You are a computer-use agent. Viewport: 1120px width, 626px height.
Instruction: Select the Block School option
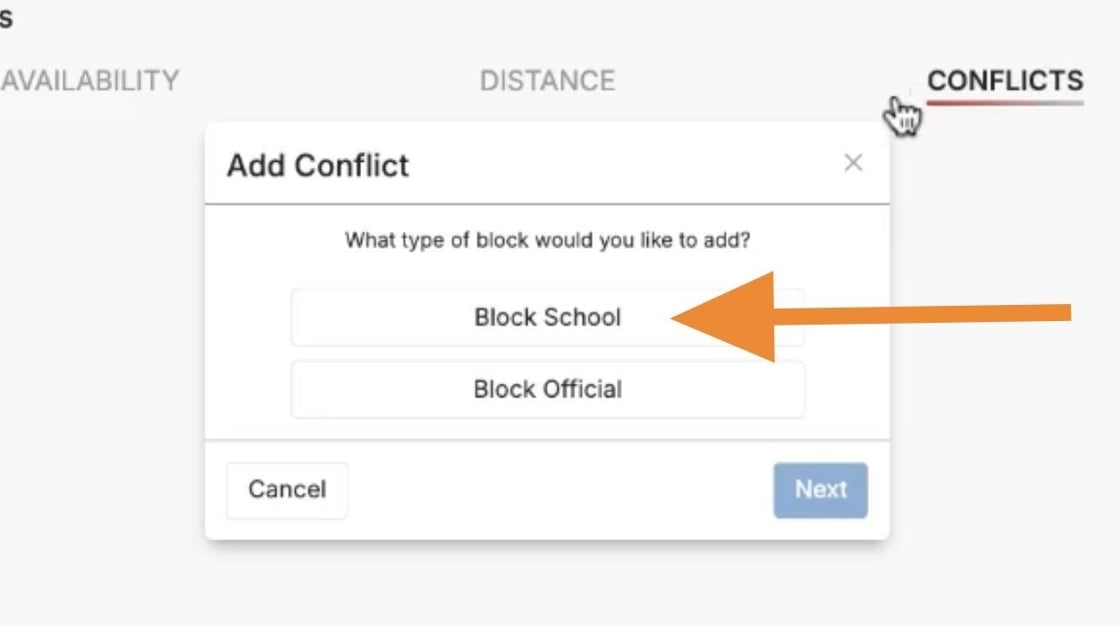[547, 318]
